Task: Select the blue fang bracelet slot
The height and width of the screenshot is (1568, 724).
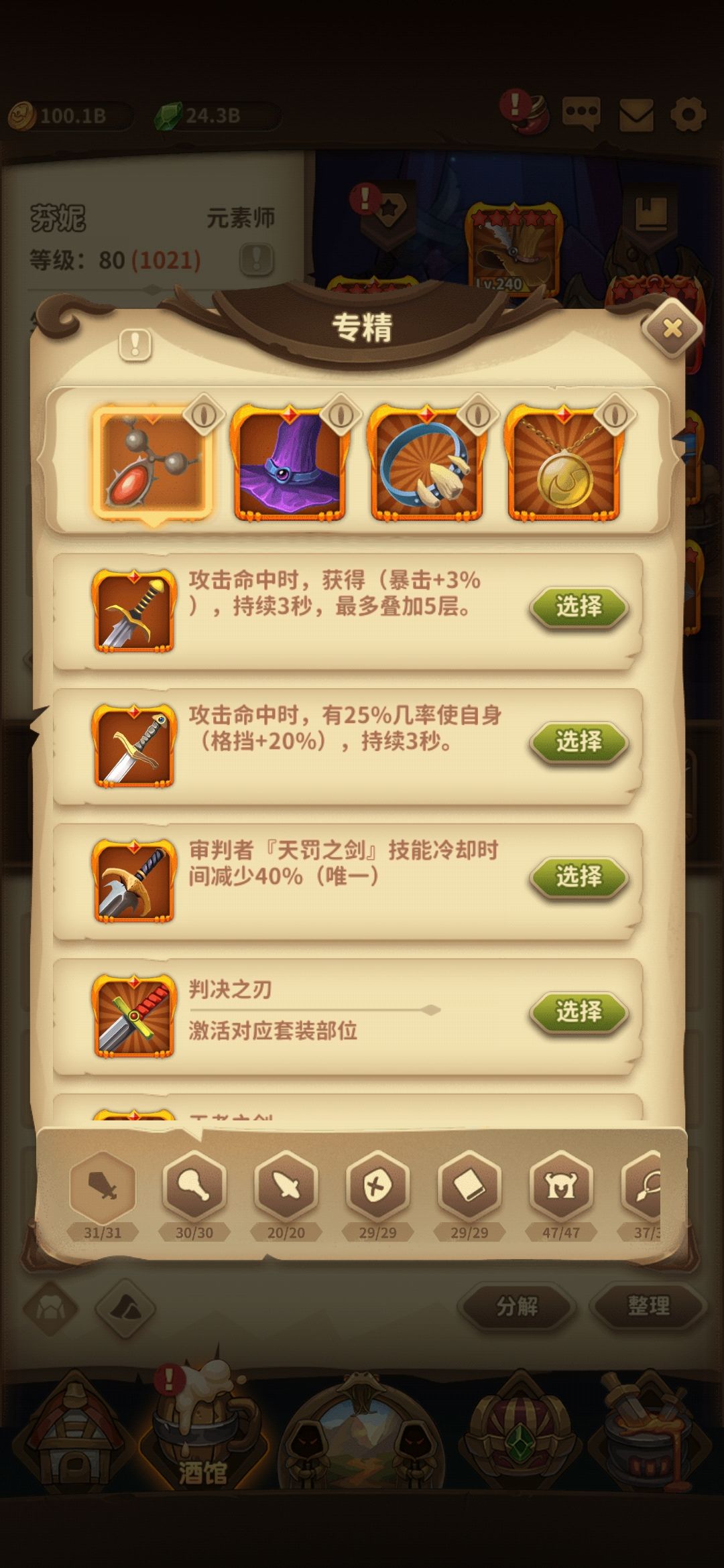Action: [426, 463]
